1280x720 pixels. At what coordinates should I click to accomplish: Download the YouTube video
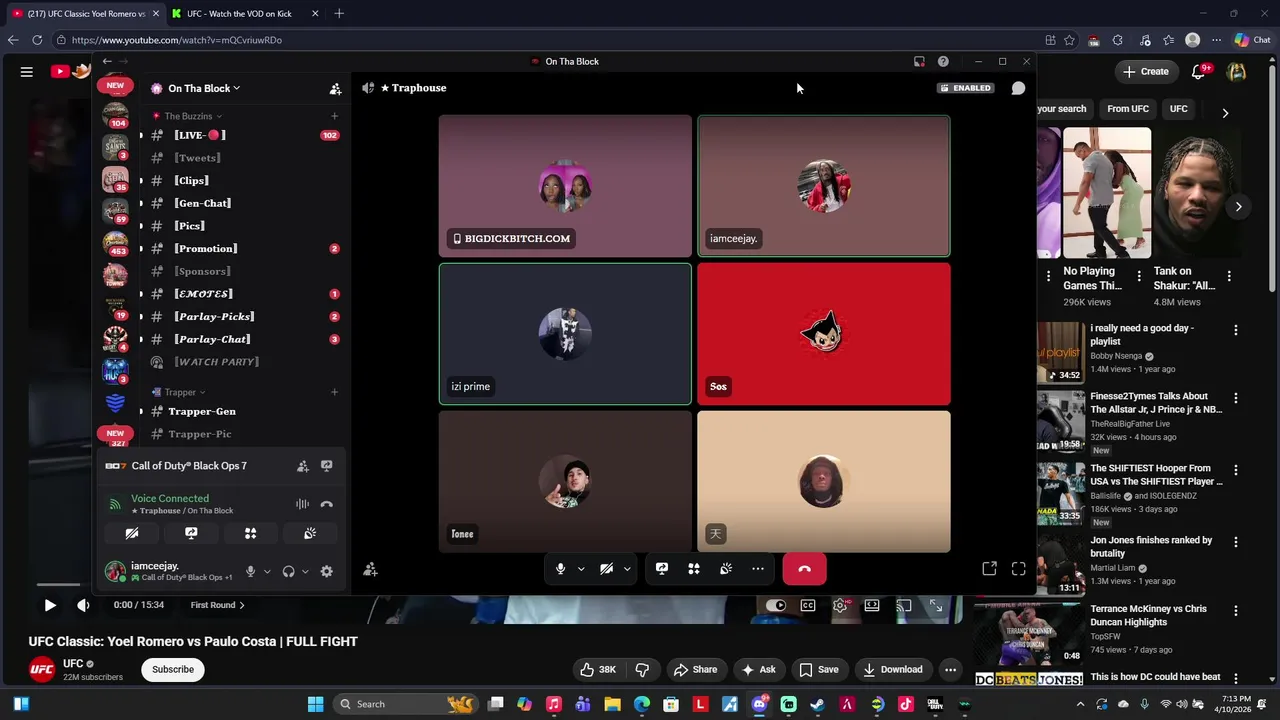point(893,669)
